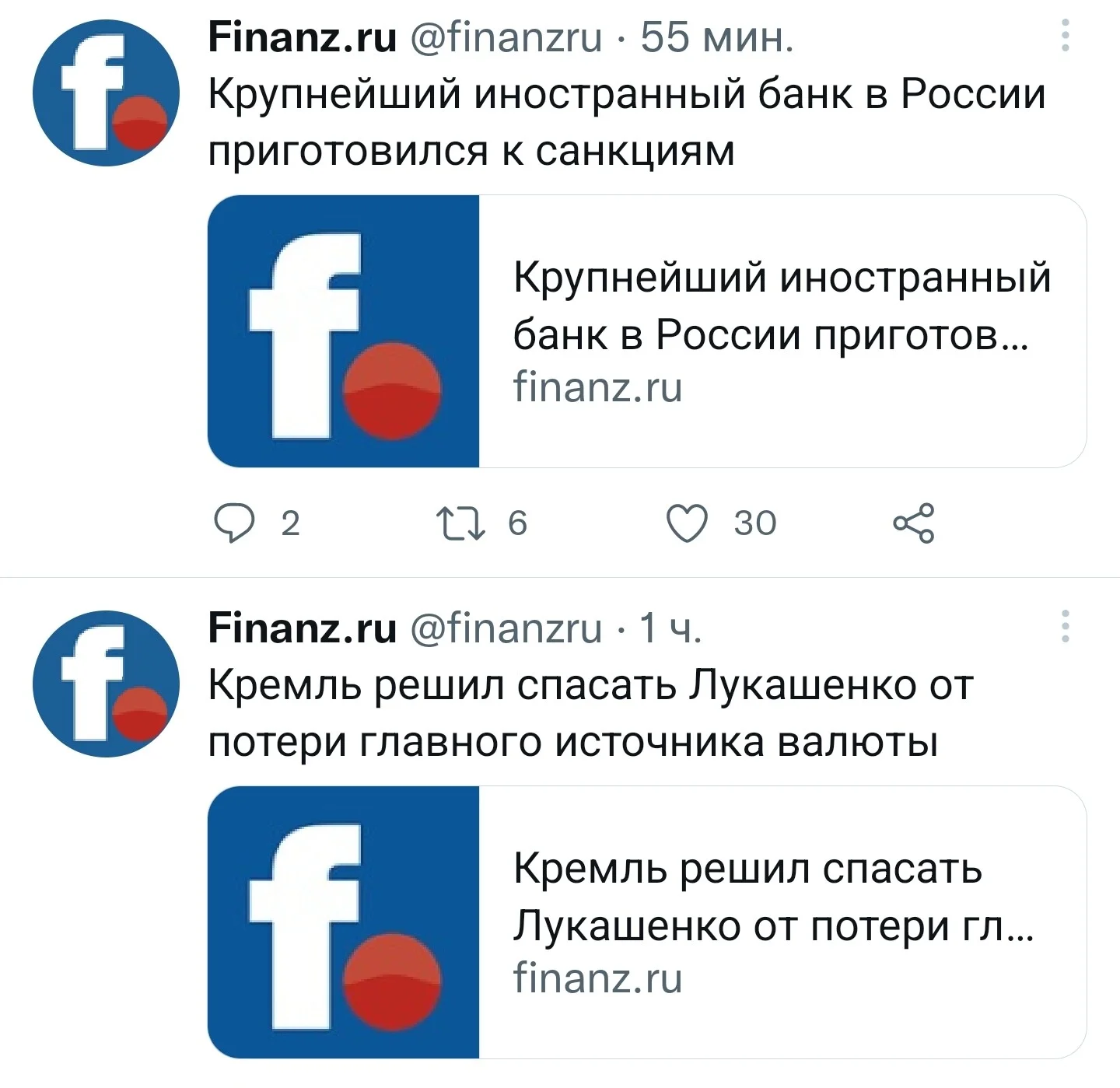Open @finanzru handle in first tweet

coord(506,37)
